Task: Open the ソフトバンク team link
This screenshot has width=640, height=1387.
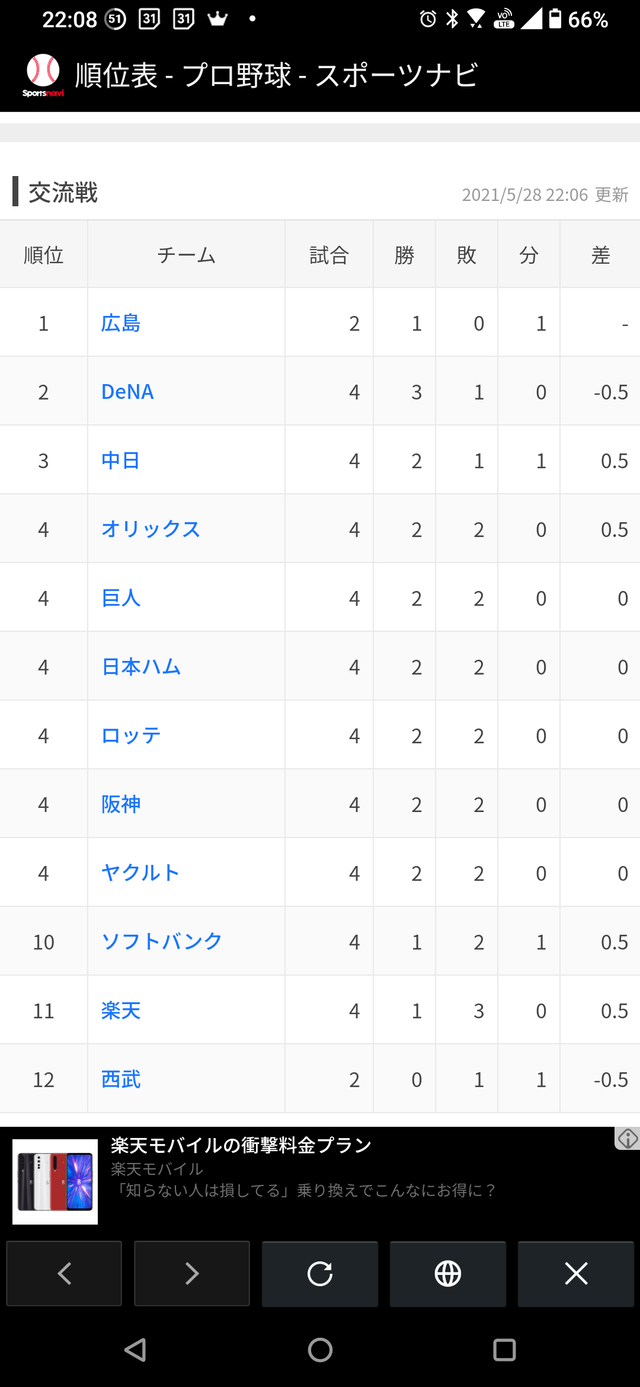Action: (x=162, y=942)
